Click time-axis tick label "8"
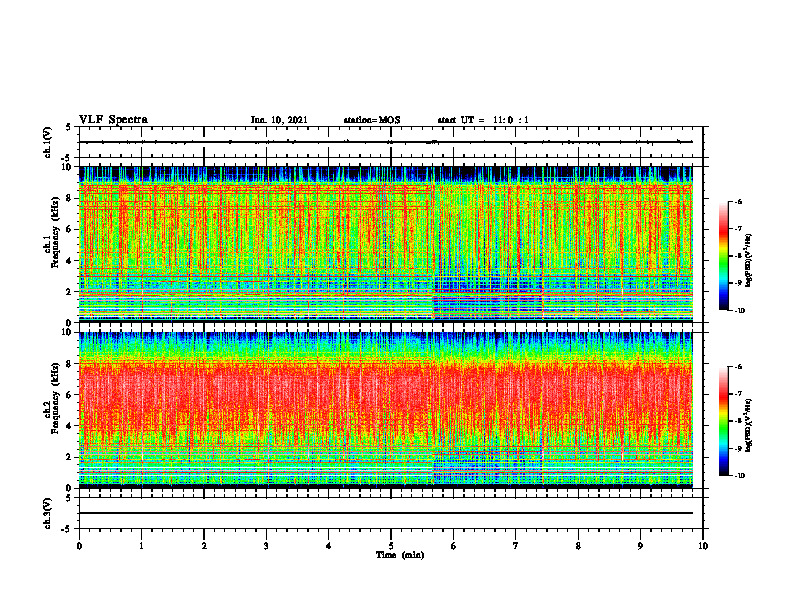Viewport: 792px width, 612px height. [578, 546]
